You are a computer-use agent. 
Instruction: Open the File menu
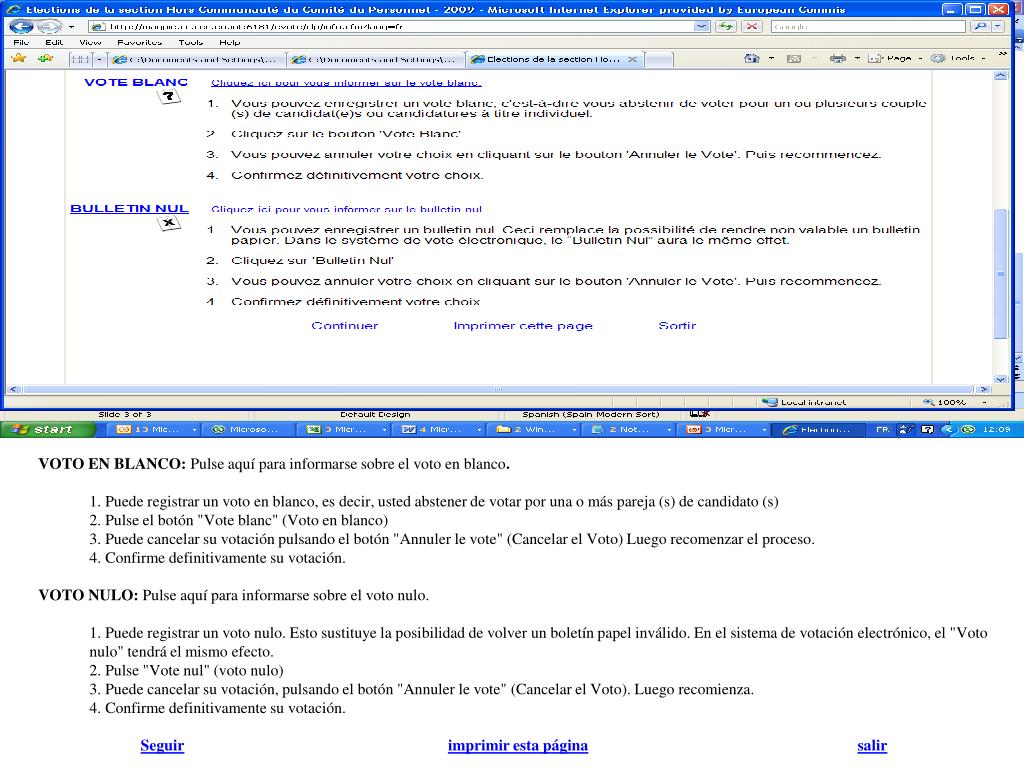click(x=22, y=42)
